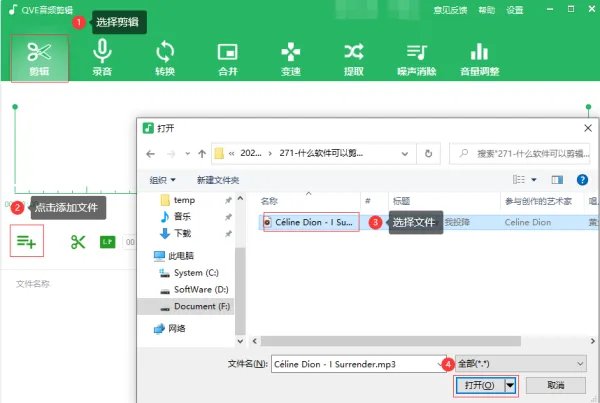The image size is (600, 403).
Task: Open view options dropdown arrow
Action: (x=534, y=179)
